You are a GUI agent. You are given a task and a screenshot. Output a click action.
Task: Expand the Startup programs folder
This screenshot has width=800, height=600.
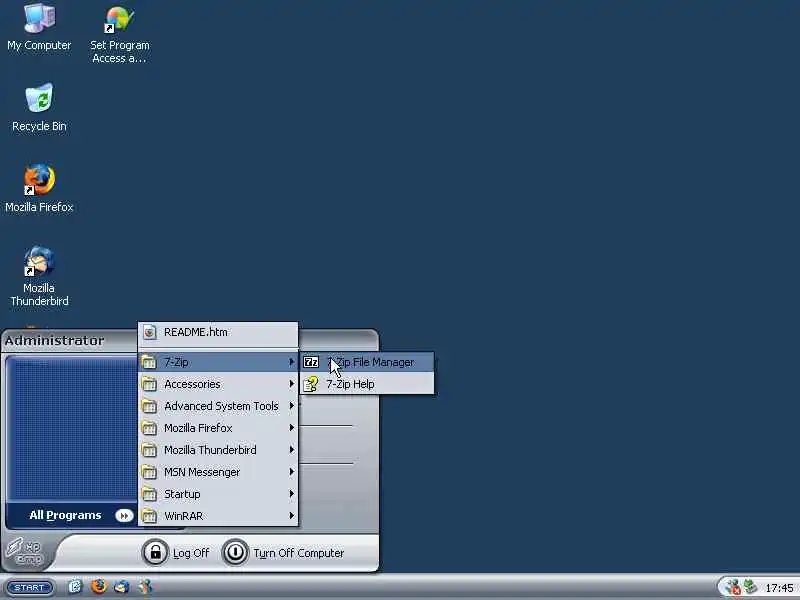click(x=218, y=494)
